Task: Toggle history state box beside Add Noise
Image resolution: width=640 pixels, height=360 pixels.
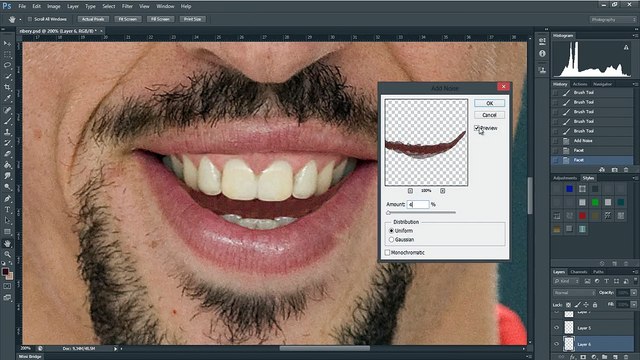Action: point(555,141)
